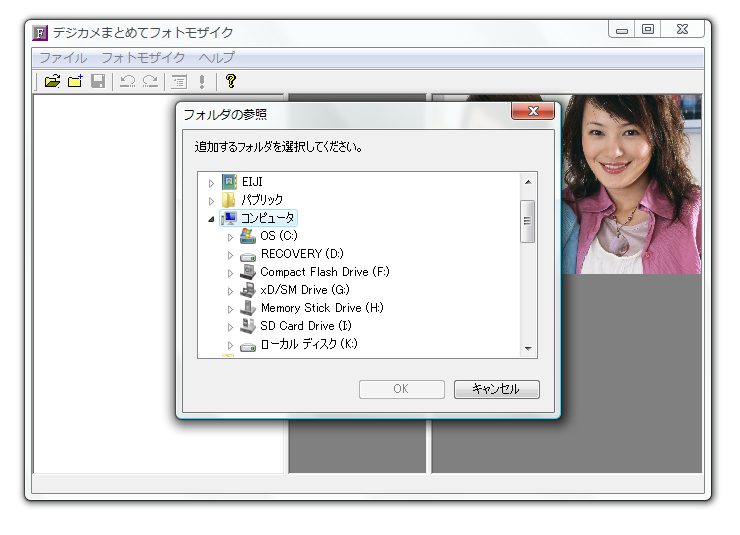Viewport: 740px width, 535px height.
Task: Close the フォルダの参照 dialog
Action: [x=533, y=112]
